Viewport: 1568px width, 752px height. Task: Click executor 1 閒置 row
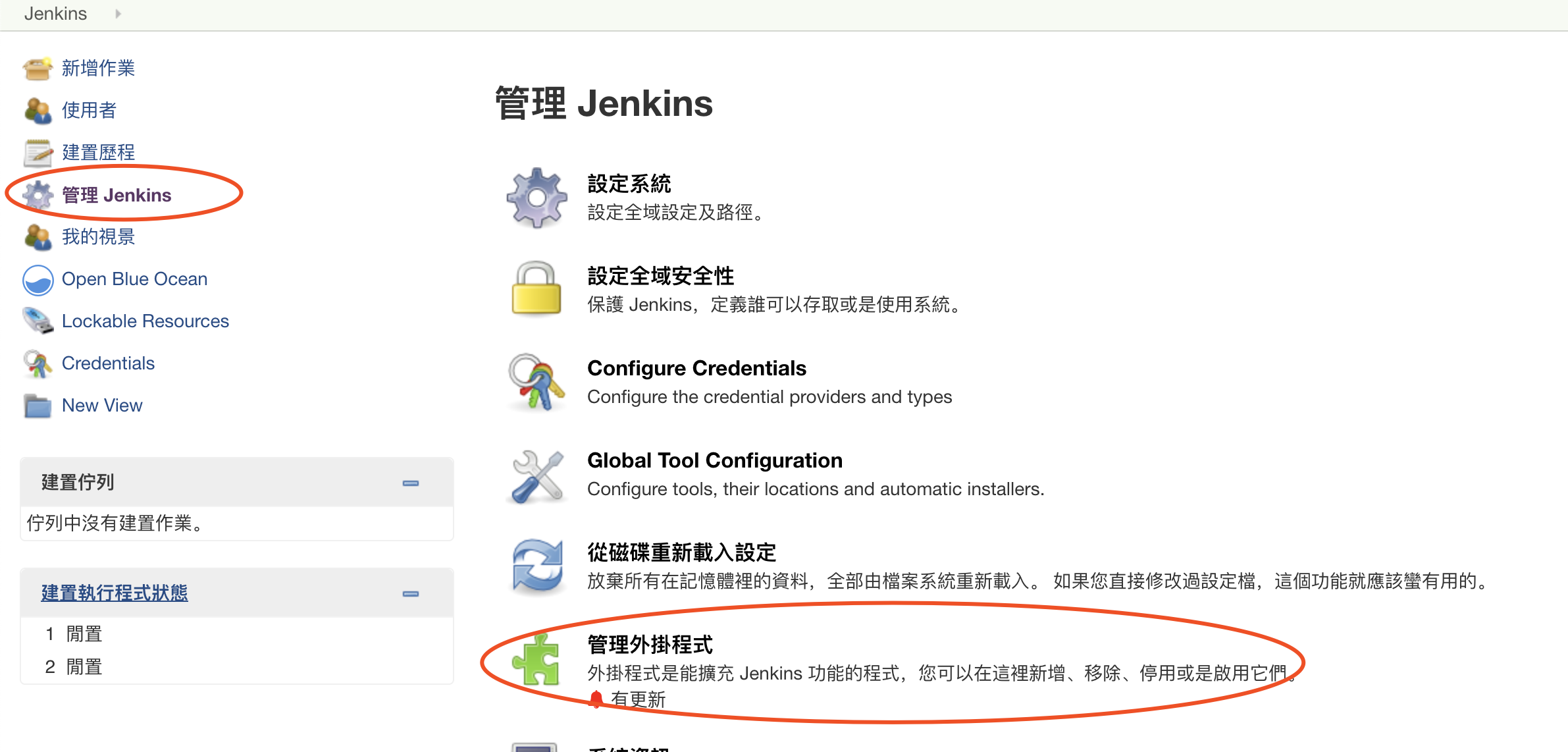coord(237,634)
